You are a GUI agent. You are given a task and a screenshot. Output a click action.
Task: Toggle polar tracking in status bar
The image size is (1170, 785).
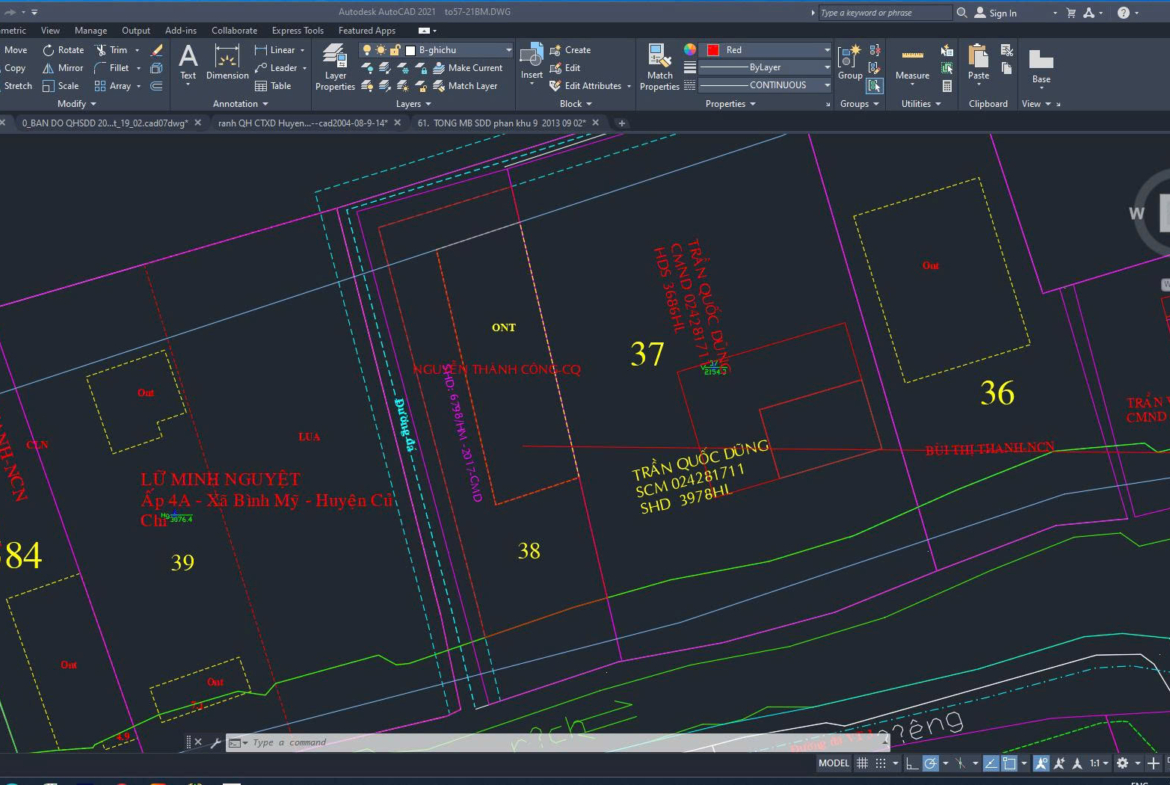point(930,763)
